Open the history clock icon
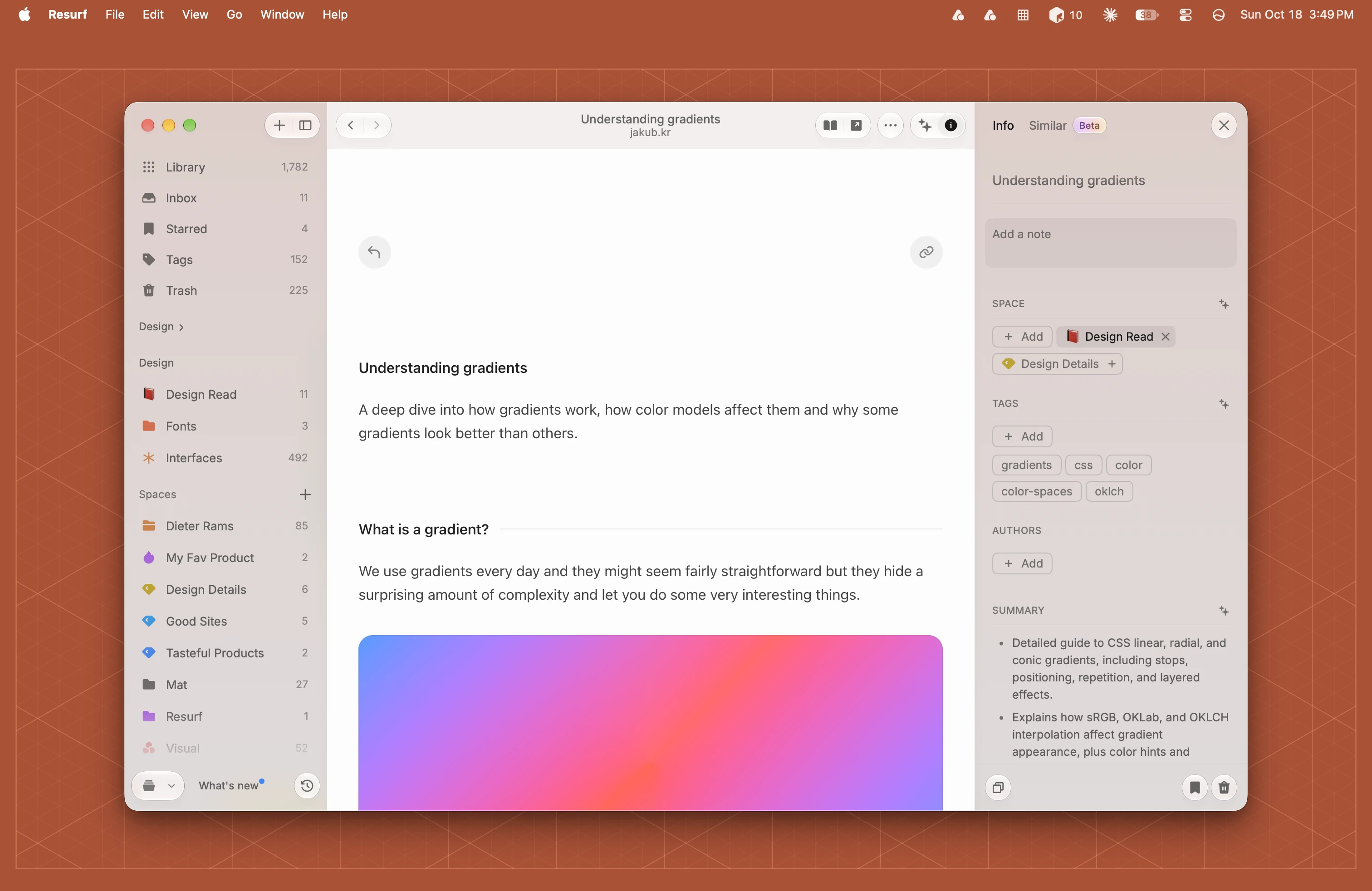This screenshot has width=1372, height=891. coord(307,786)
